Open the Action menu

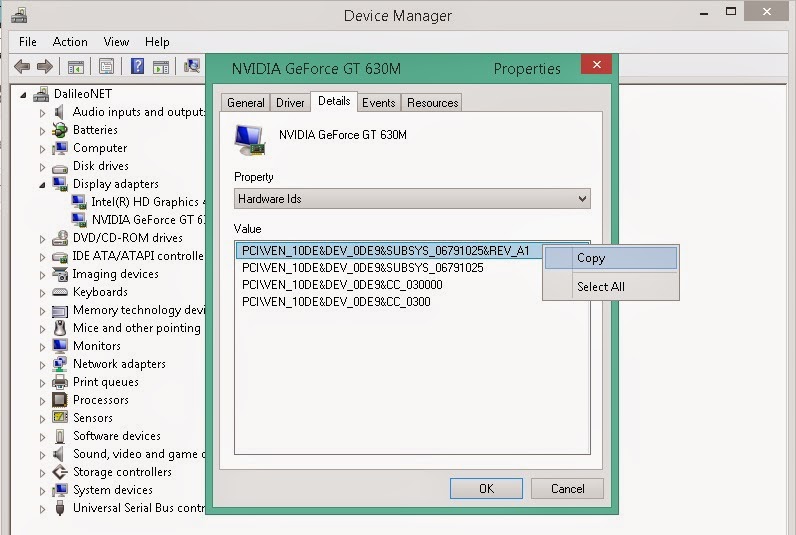70,42
